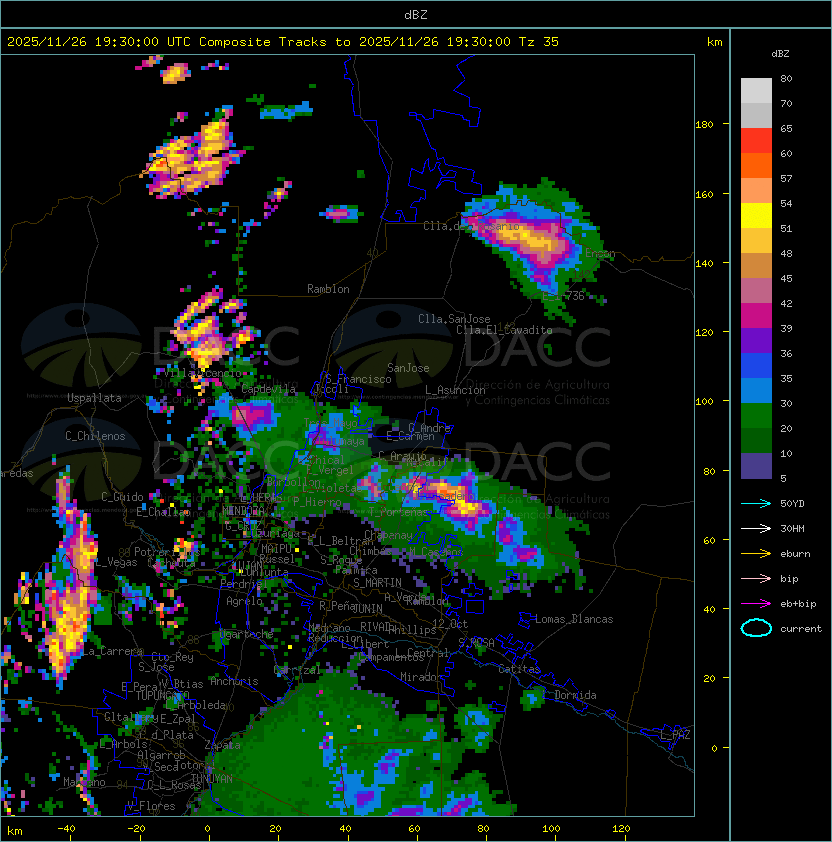This screenshot has width=832, height=842.
Task: Click the 60 tick on the horizontal km axis
Action: pos(414,829)
